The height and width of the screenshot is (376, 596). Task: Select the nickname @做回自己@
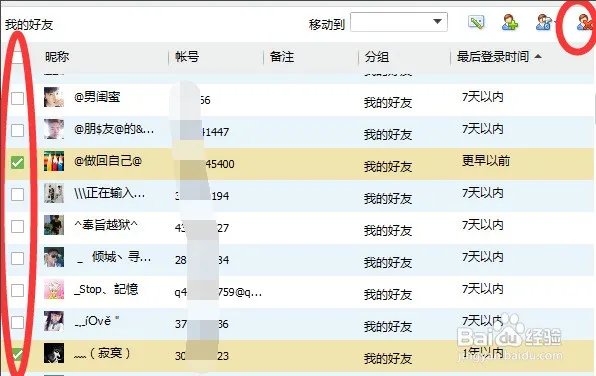108,161
